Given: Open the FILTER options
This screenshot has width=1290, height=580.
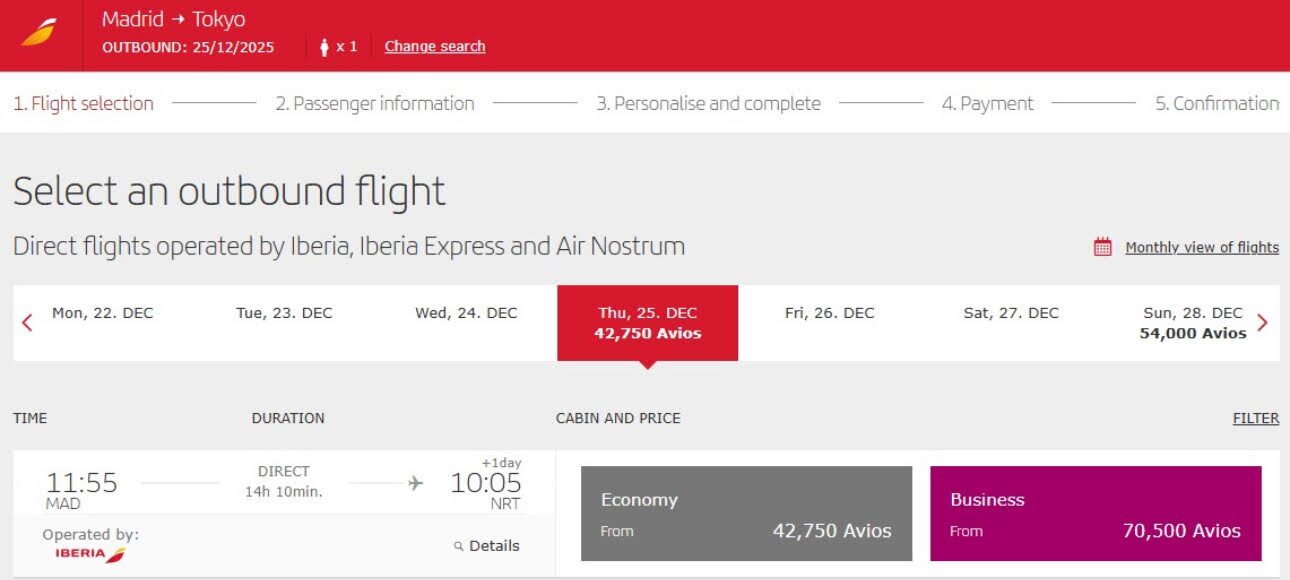Looking at the screenshot, I should (x=1256, y=418).
